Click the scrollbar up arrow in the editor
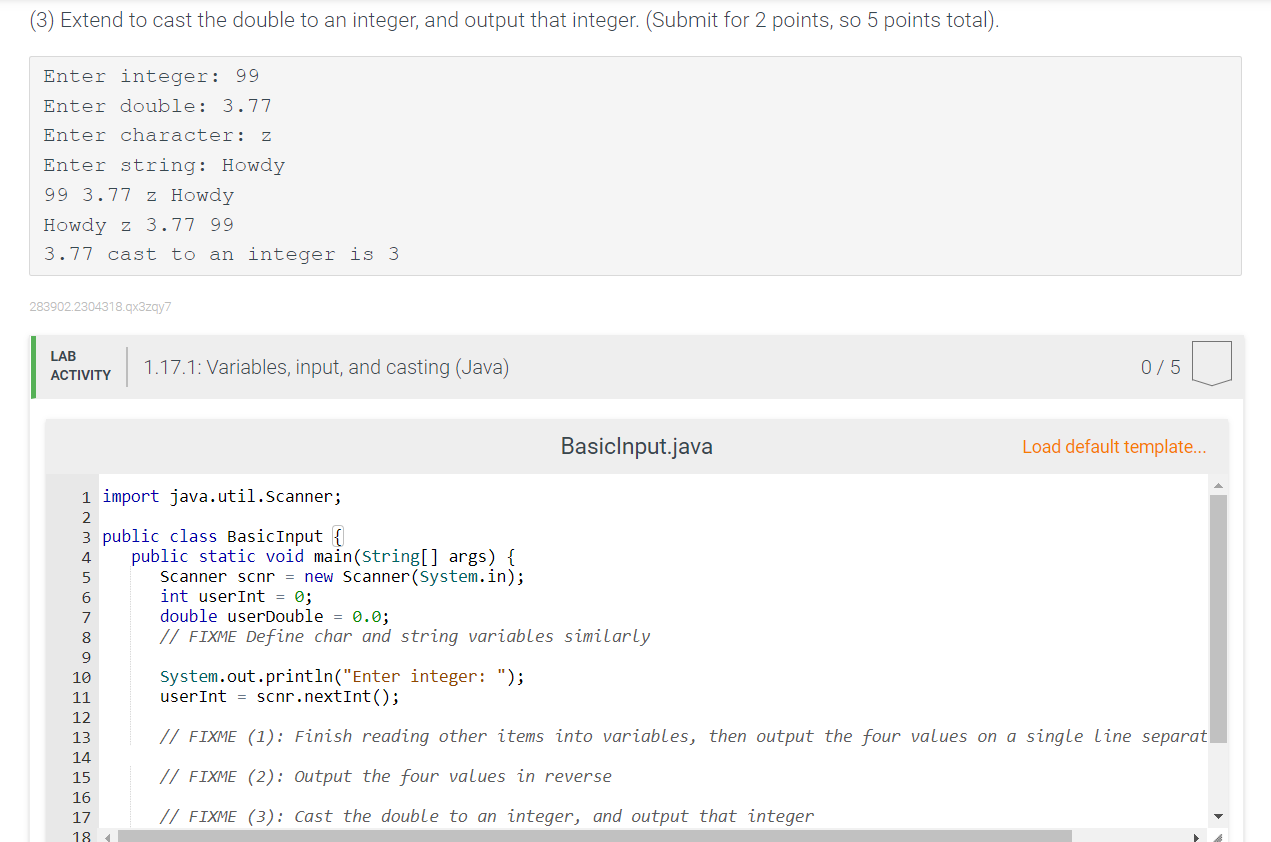This screenshot has height=842, width=1271. [x=1218, y=485]
